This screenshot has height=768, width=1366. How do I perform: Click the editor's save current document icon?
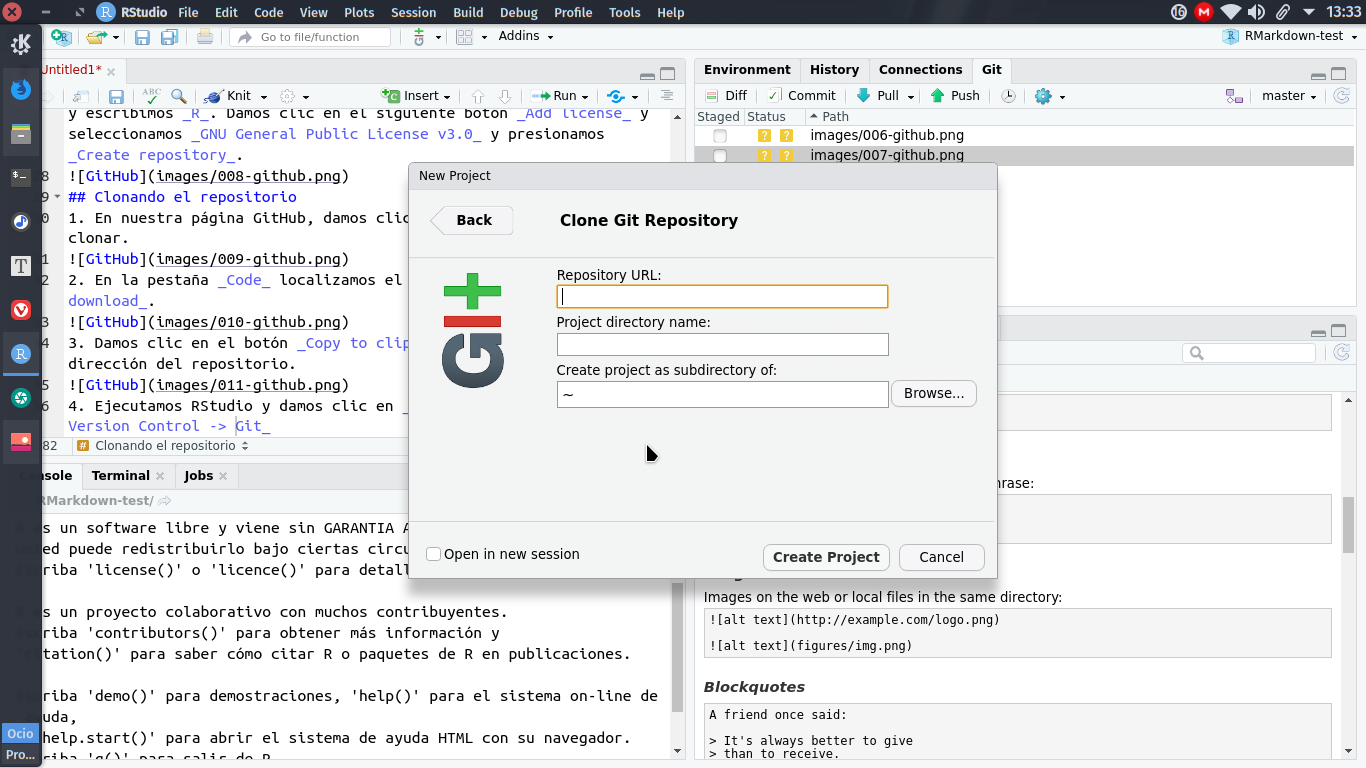[x=116, y=96]
